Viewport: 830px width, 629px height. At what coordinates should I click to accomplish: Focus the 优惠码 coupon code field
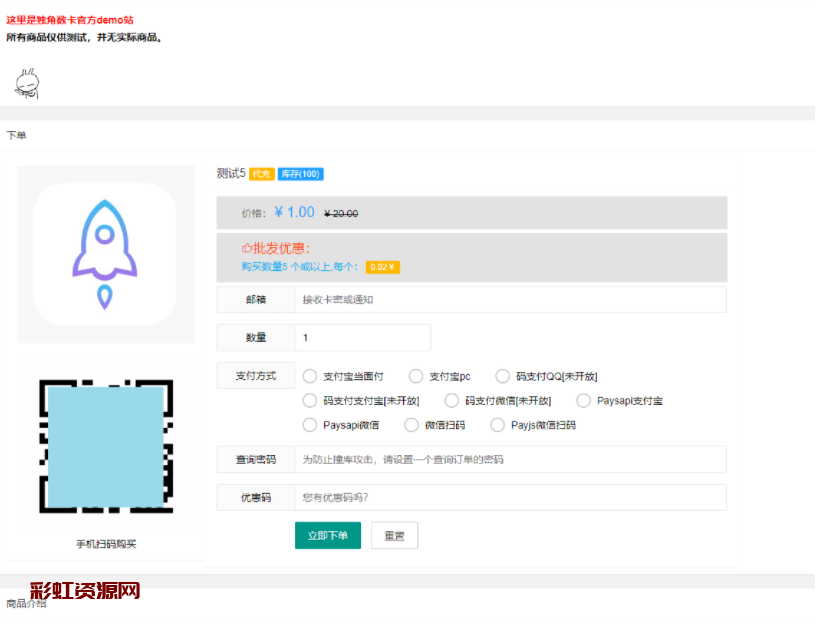click(510, 498)
